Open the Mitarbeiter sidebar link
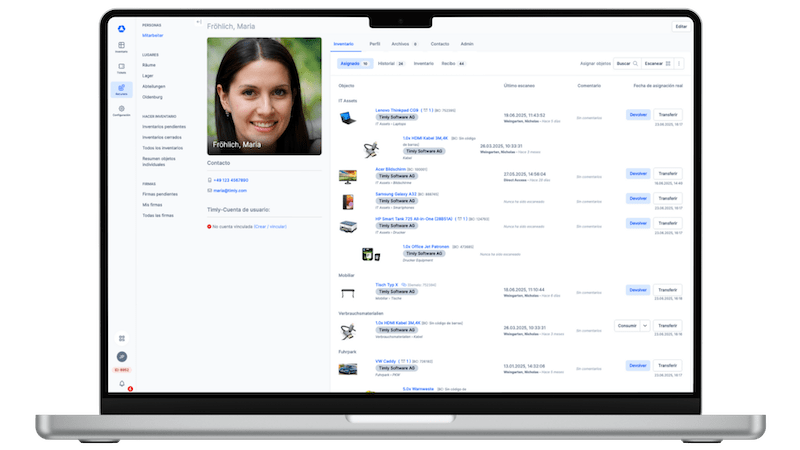Viewport: 800px width, 450px height. [153, 35]
